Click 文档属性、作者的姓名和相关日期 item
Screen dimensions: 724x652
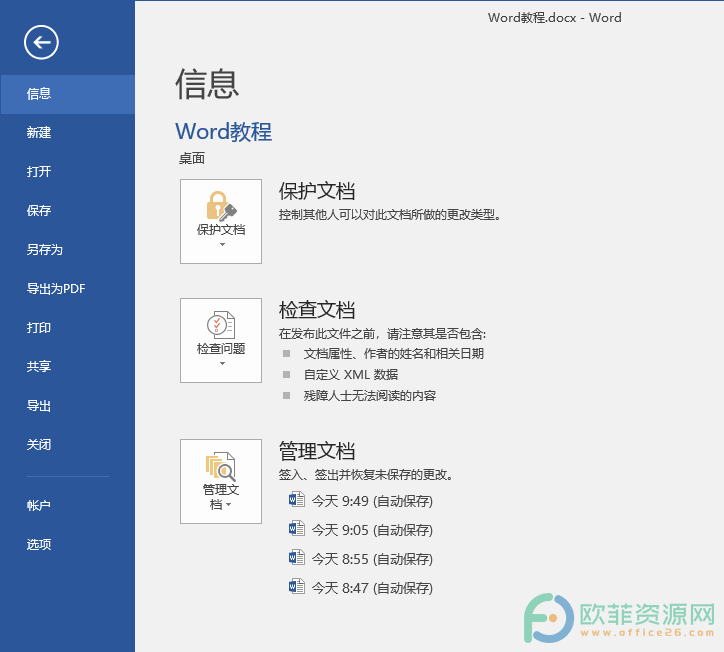(x=393, y=354)
